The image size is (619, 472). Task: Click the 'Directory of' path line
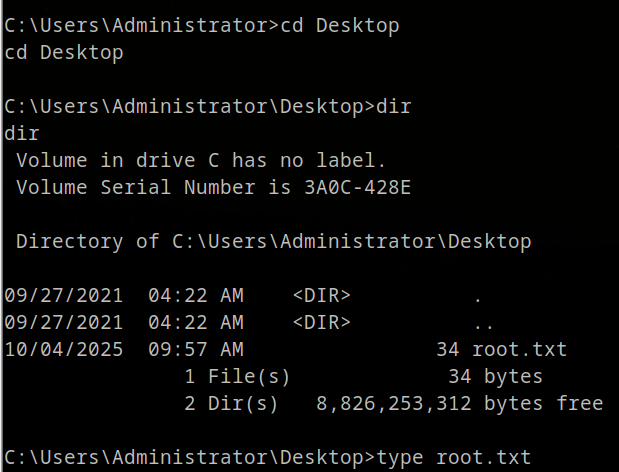point(274,242)
